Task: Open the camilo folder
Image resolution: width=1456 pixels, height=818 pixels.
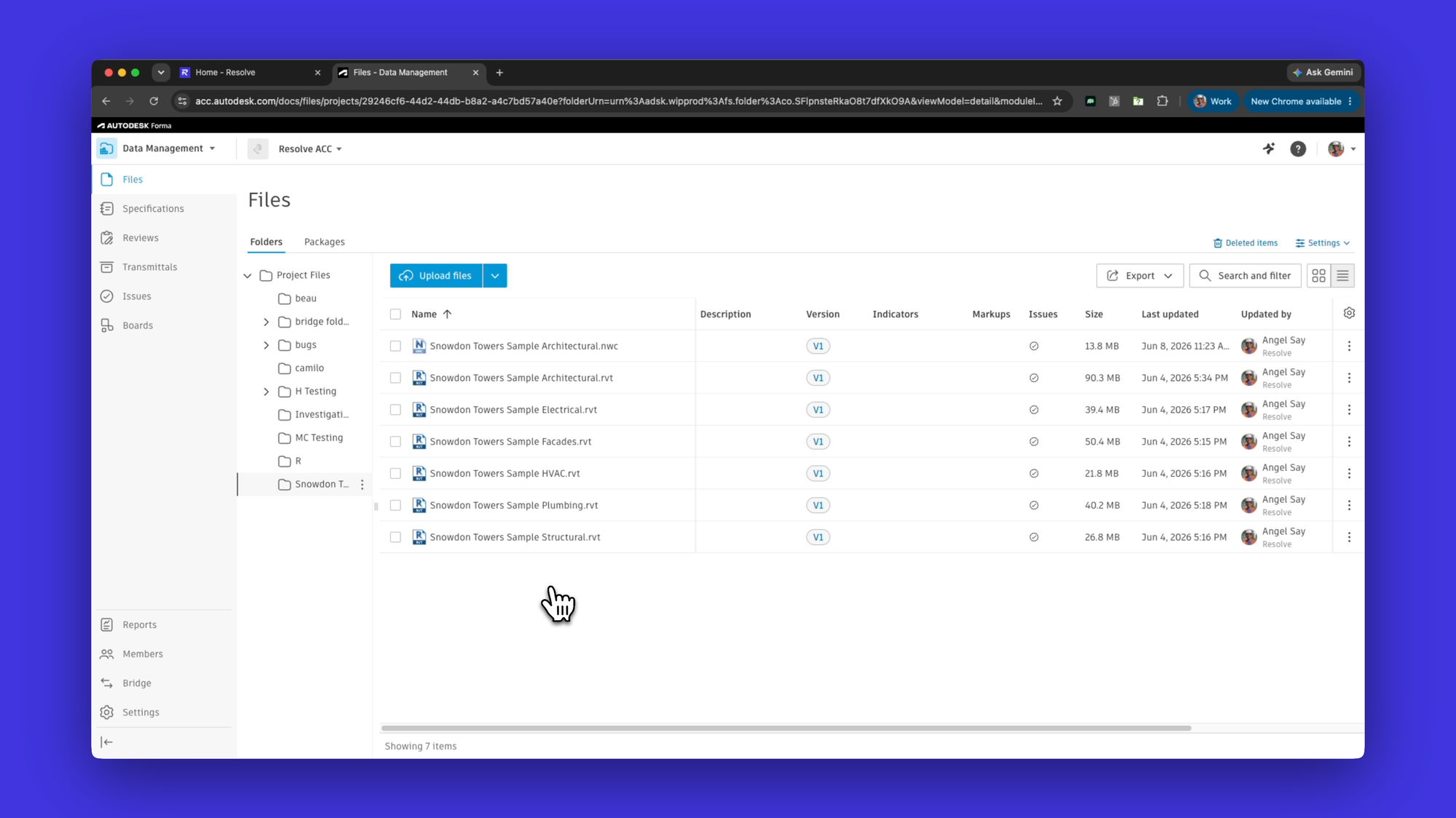Action: coord(309,368)
